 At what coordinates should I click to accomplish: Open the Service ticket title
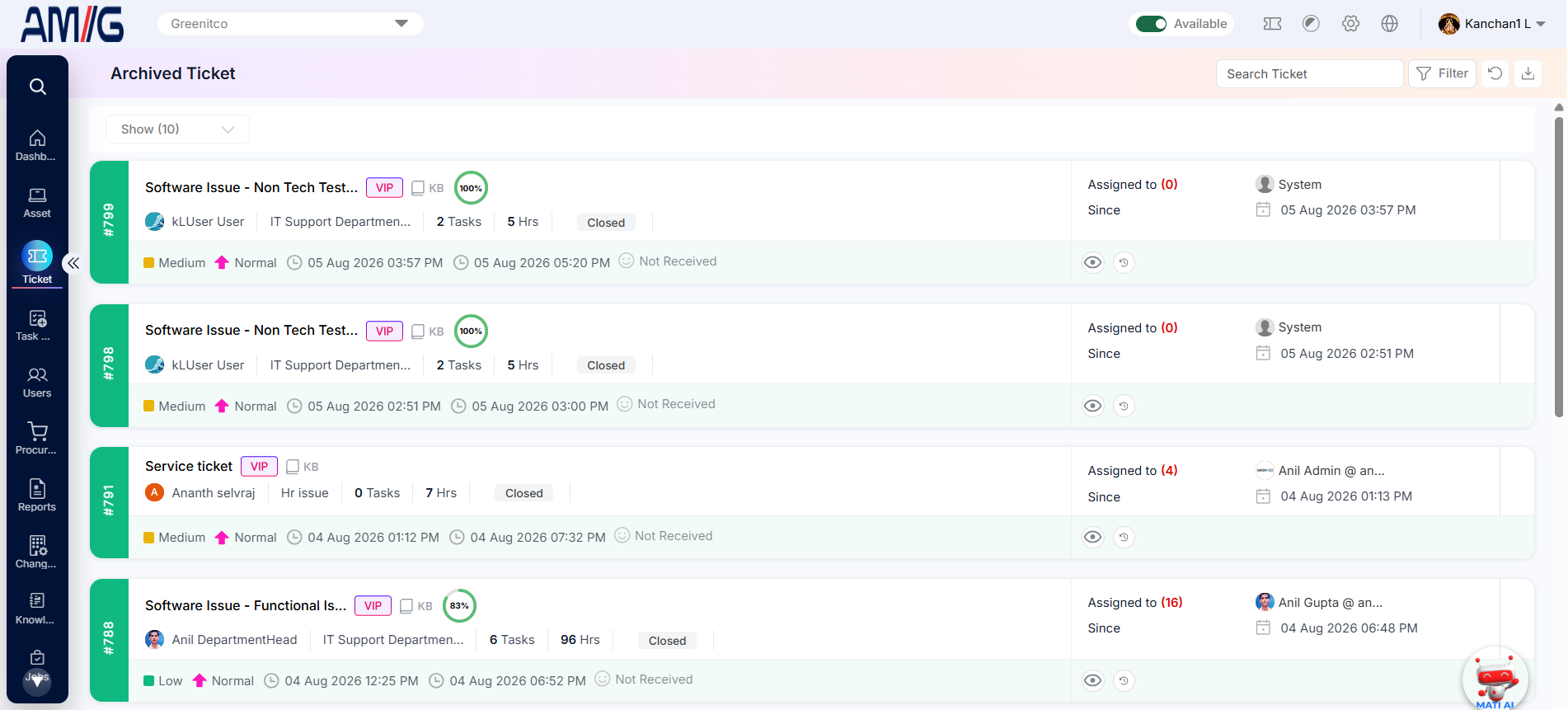pos(189,467)
